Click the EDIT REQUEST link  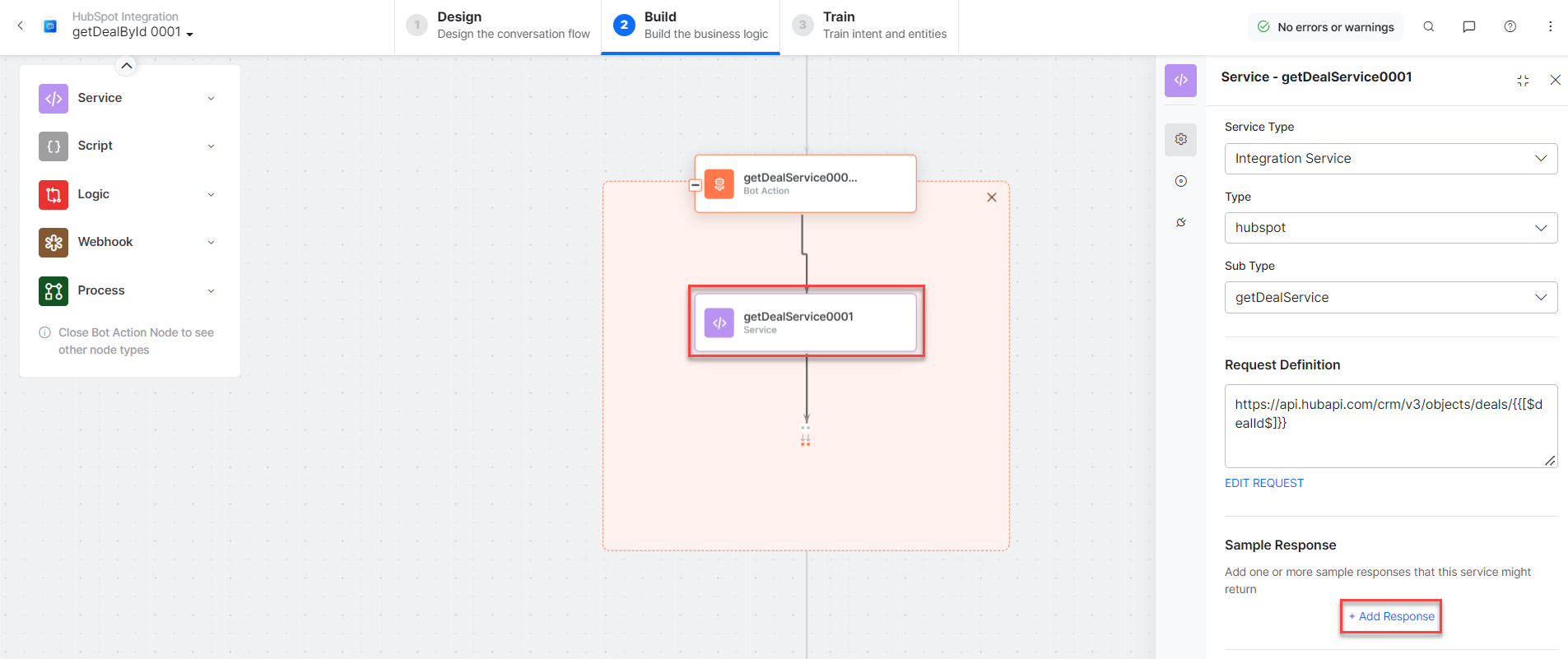1263,483
